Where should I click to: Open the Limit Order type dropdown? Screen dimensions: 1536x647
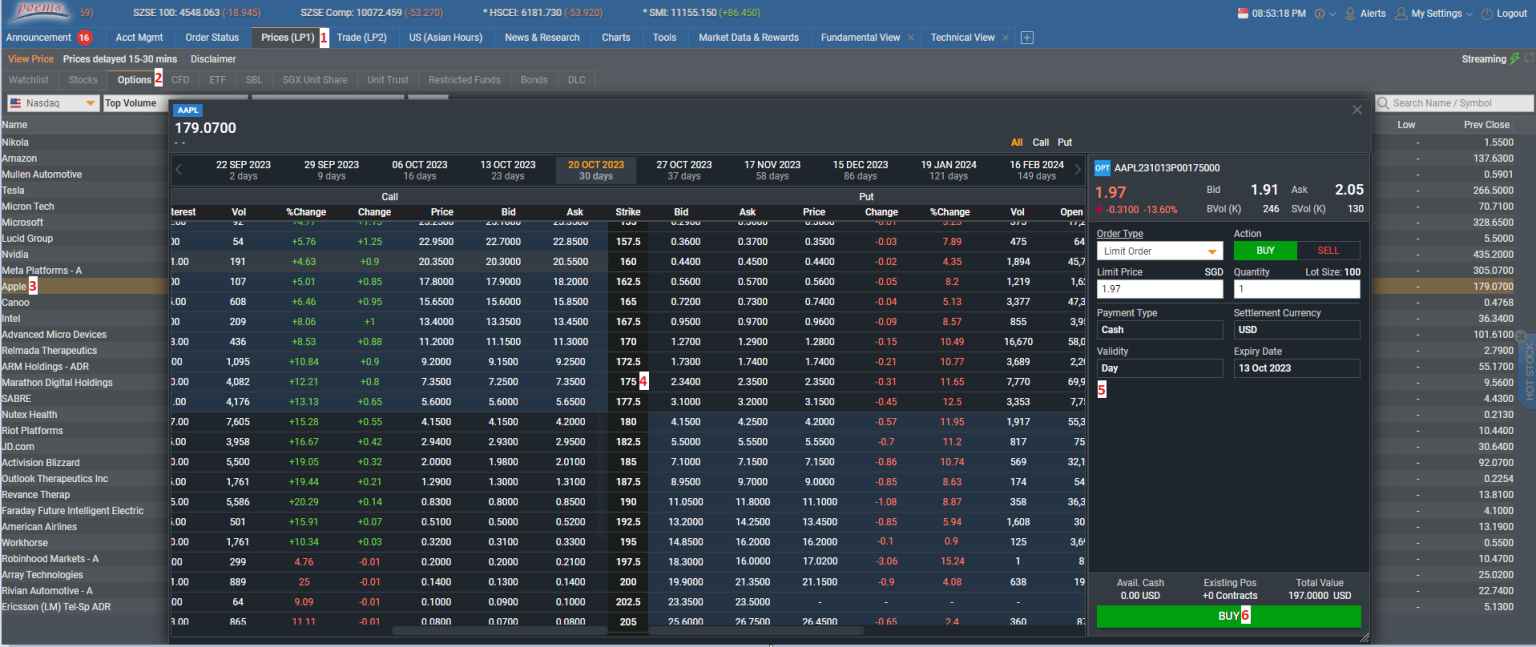pyautogui.click(x=1159, y=249)
